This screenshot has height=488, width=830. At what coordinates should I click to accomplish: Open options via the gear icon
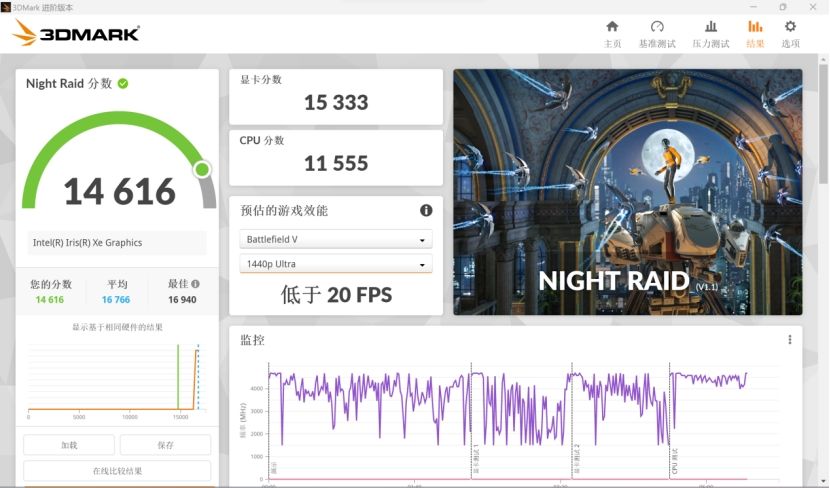tap(790, 26)
